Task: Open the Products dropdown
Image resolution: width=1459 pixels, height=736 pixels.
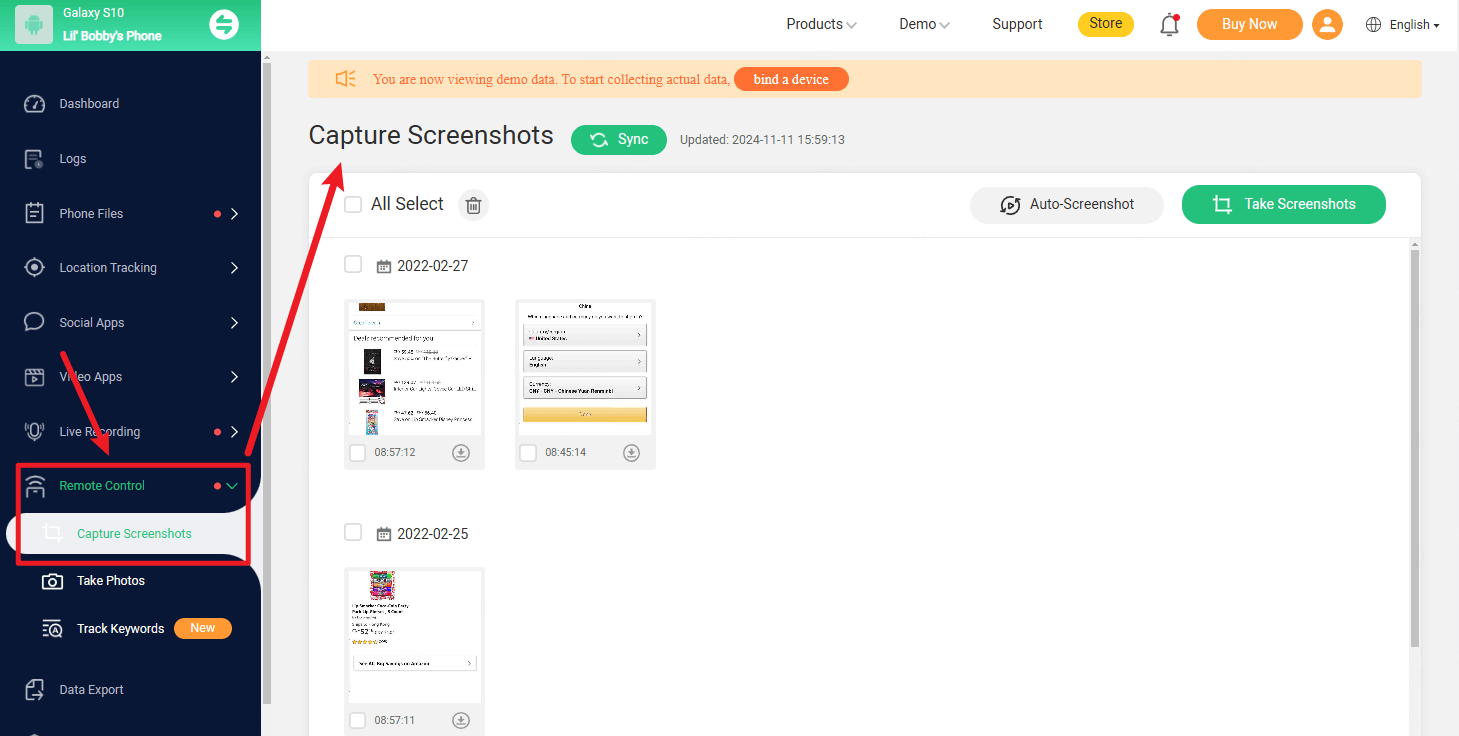Action: pos(820,24)
